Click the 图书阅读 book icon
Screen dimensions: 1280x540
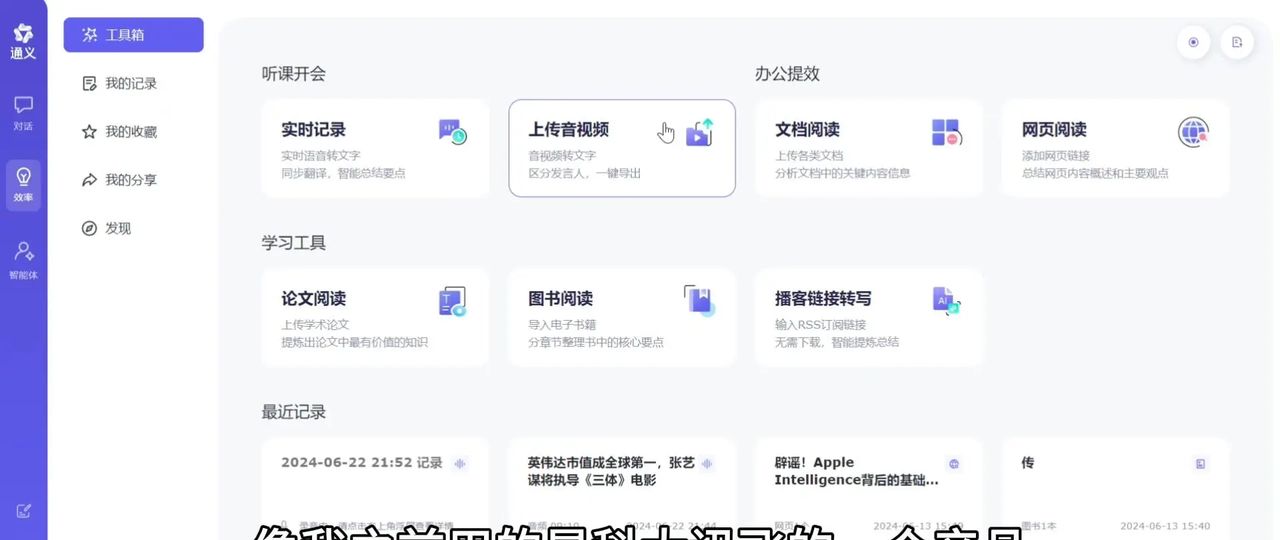[x=700, y=300]
